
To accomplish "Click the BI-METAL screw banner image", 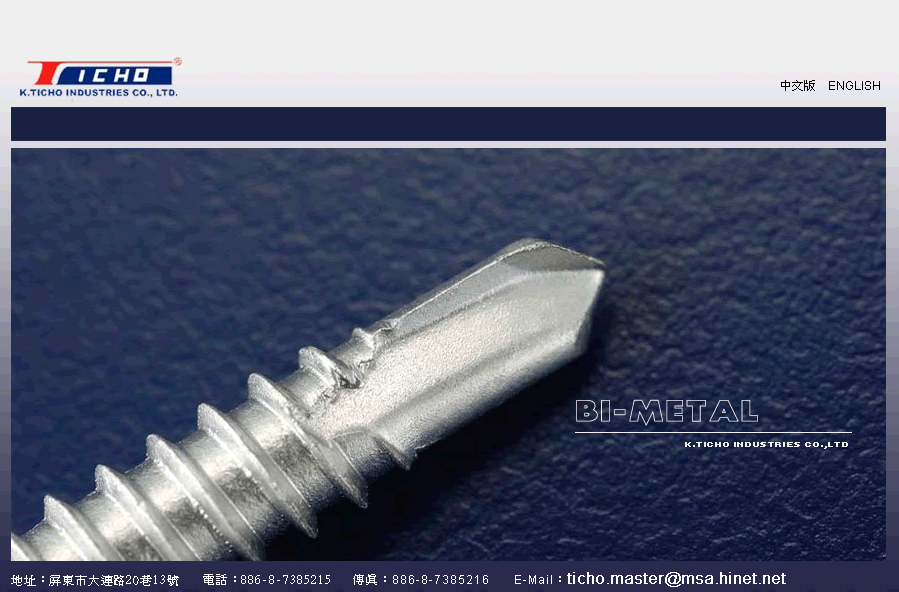I will coord(448,354).
